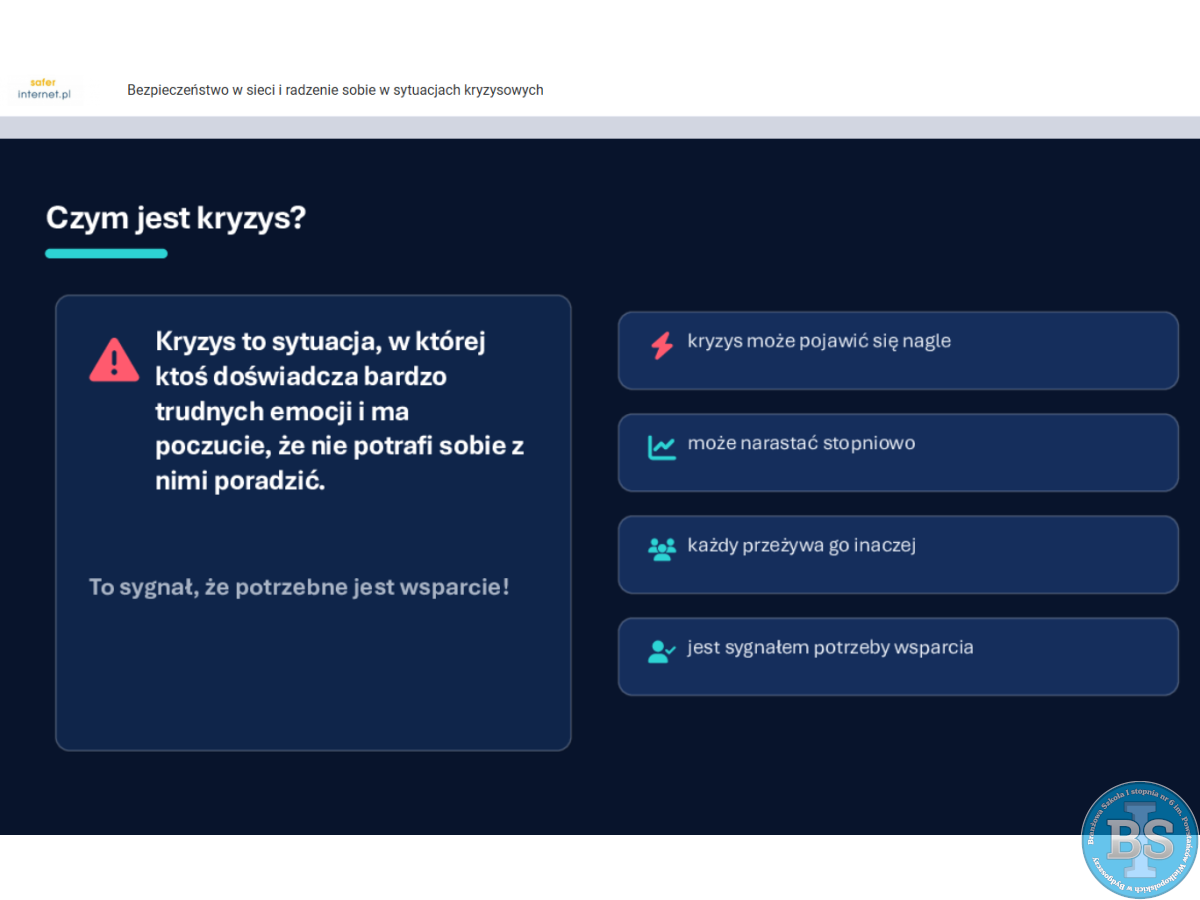Click the red warning triangle icon
The image size is (1200, 900).
114,359
